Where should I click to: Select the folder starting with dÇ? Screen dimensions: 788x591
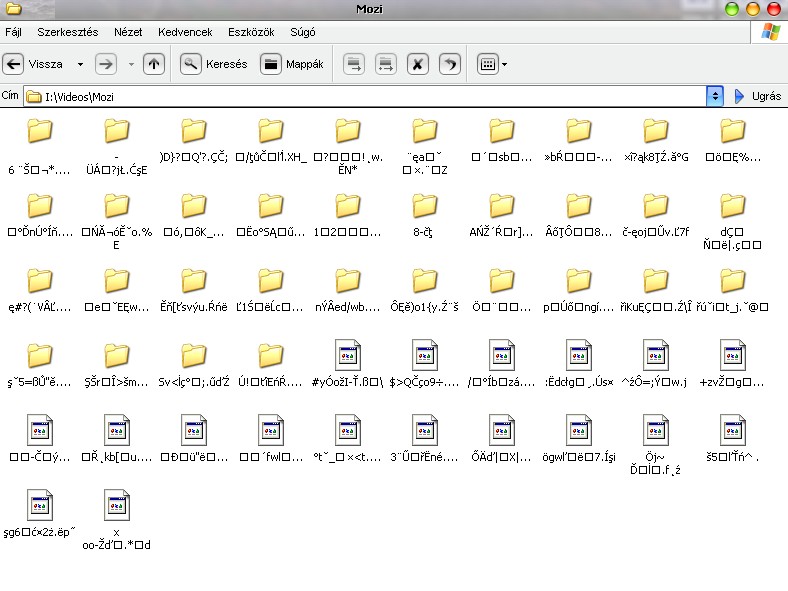[732, 222]
